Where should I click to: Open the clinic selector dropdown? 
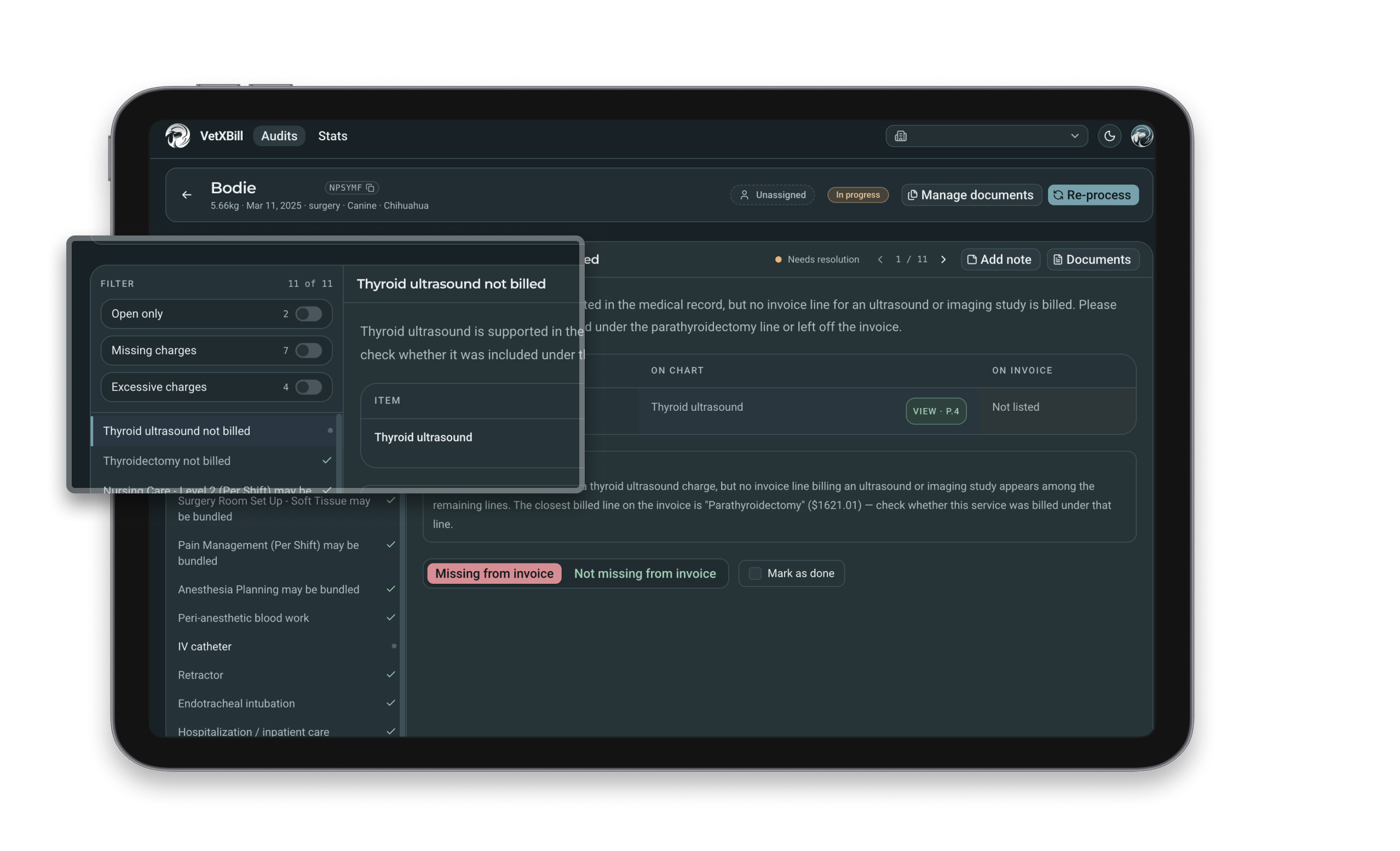pos(987,136)
